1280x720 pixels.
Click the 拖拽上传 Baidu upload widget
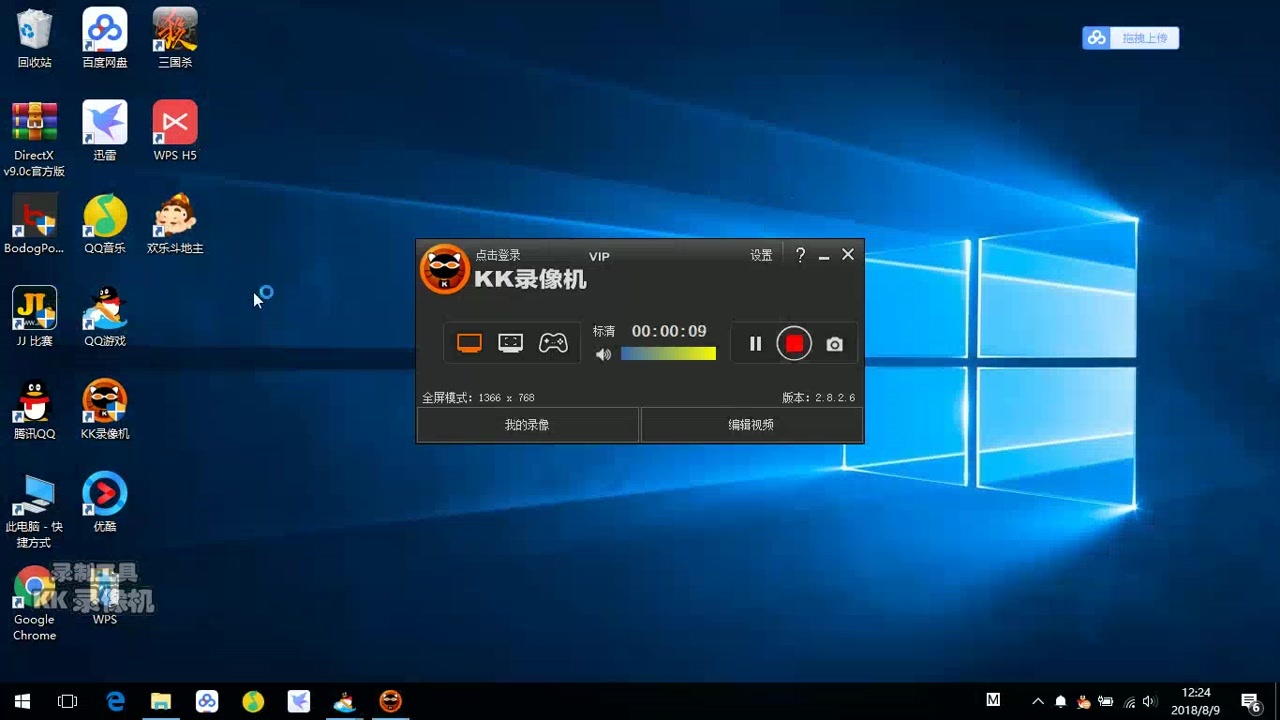click(1131, 38)
